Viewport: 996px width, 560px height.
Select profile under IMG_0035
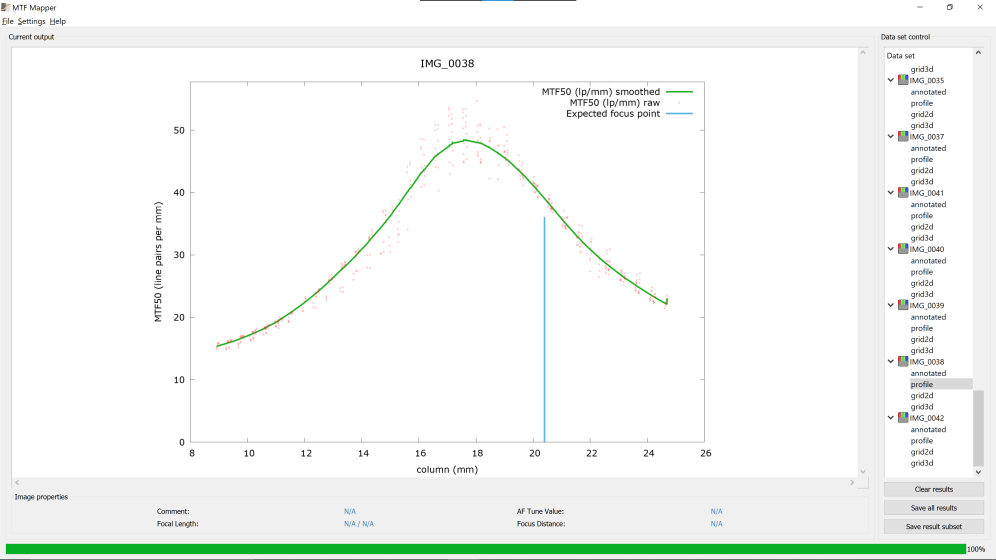pos(922,103)
